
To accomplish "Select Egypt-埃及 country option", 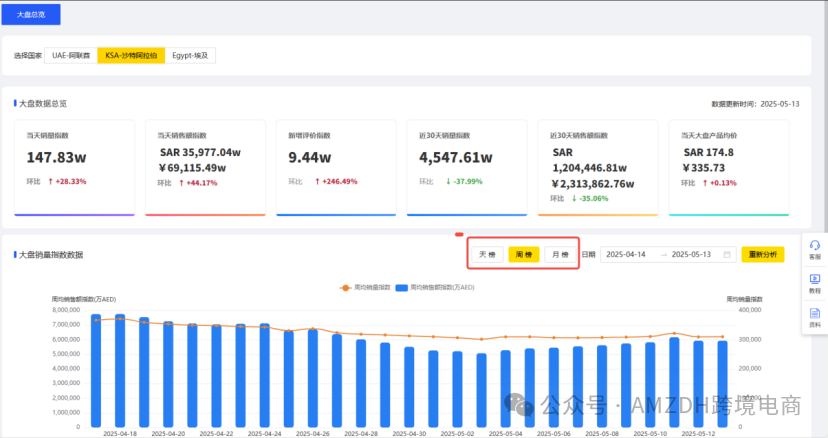I will pos(191,56).
